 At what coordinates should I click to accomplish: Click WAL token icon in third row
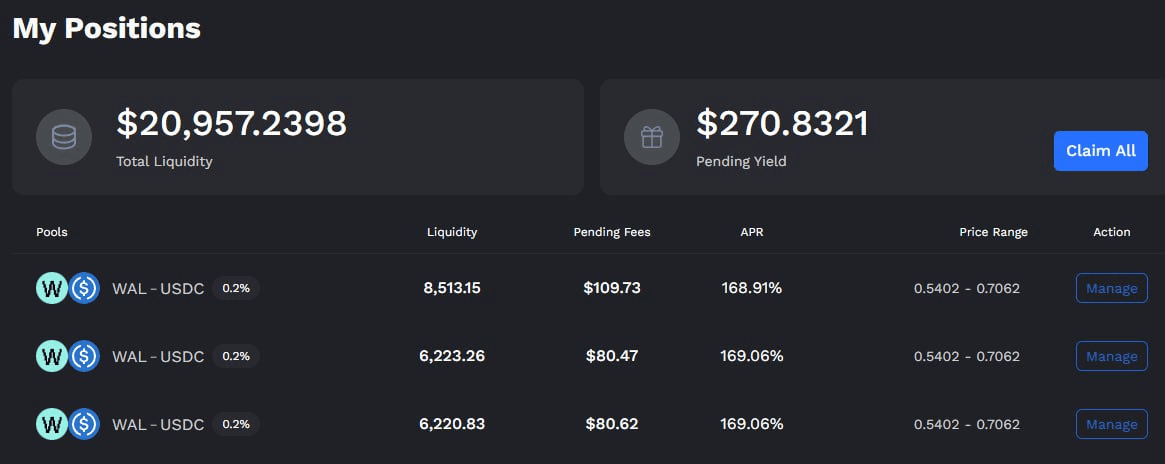(51, 424)
